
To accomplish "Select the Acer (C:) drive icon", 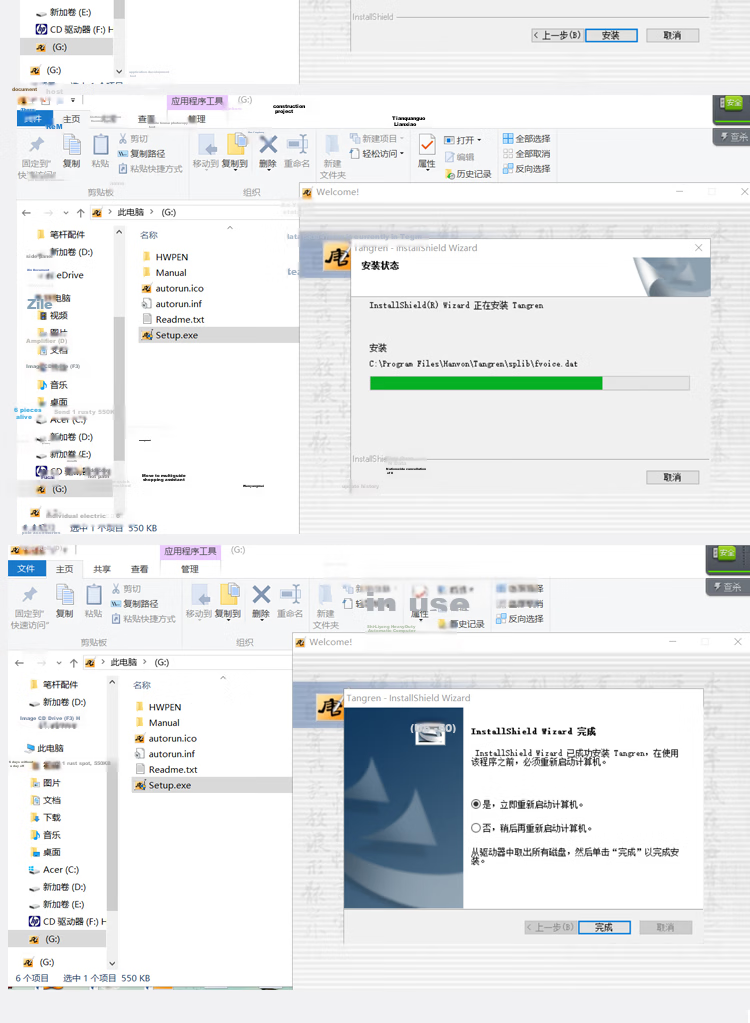I will click(34, 870).
